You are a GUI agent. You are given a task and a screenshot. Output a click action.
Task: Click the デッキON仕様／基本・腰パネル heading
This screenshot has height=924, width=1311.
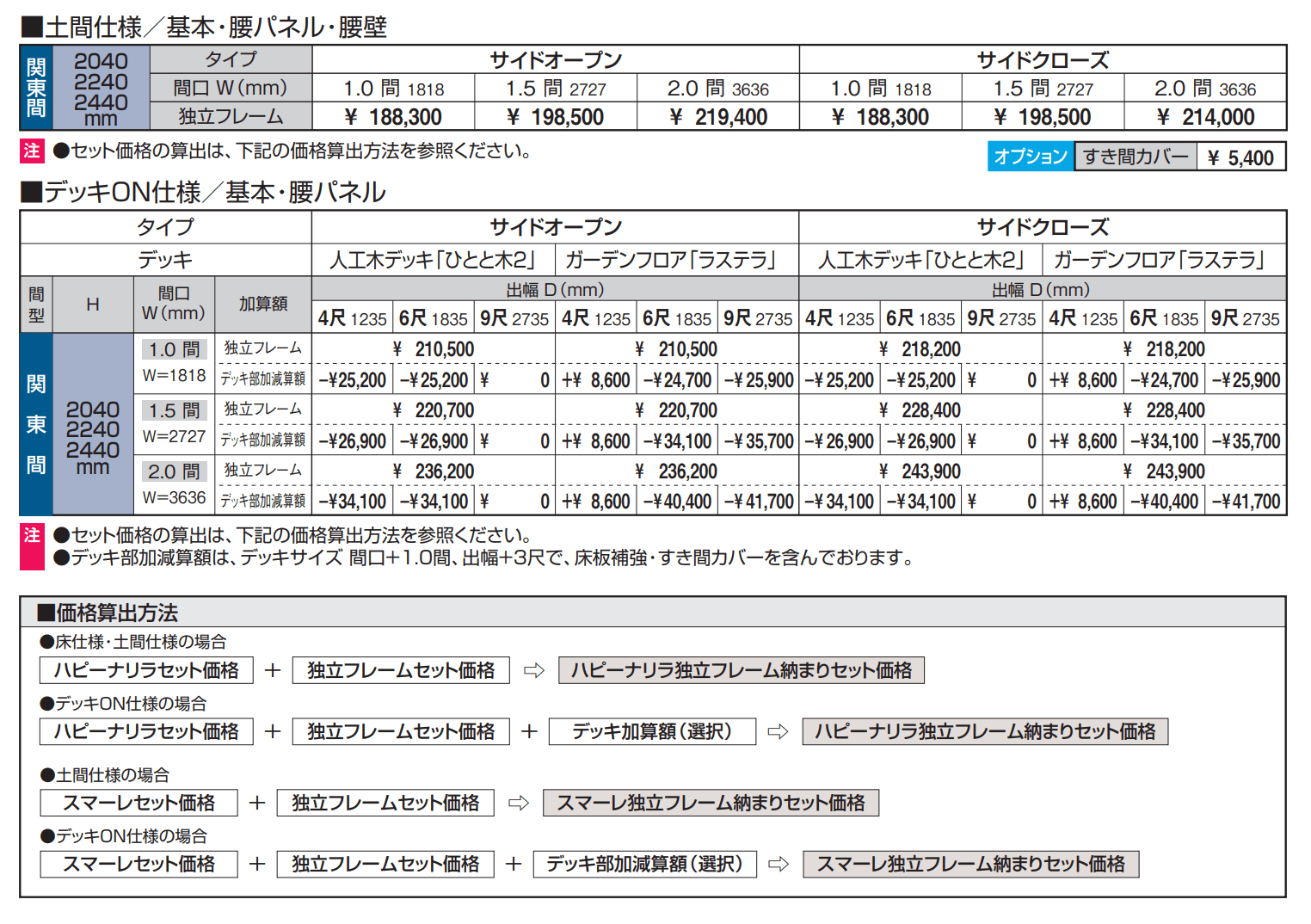pyautogui.click(x=203, y=192)
